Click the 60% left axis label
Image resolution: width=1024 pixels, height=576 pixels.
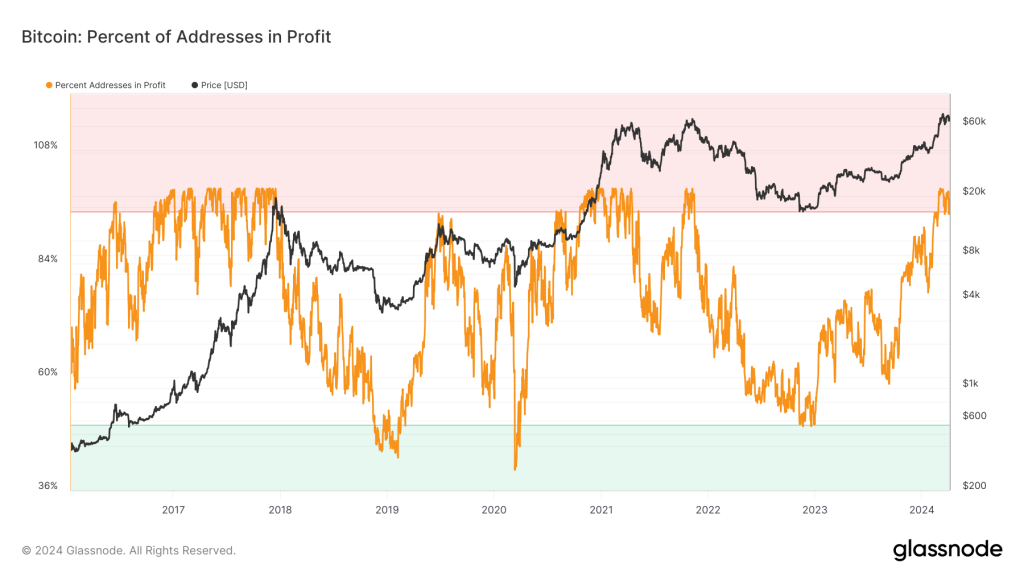click(x=48, y=372)
